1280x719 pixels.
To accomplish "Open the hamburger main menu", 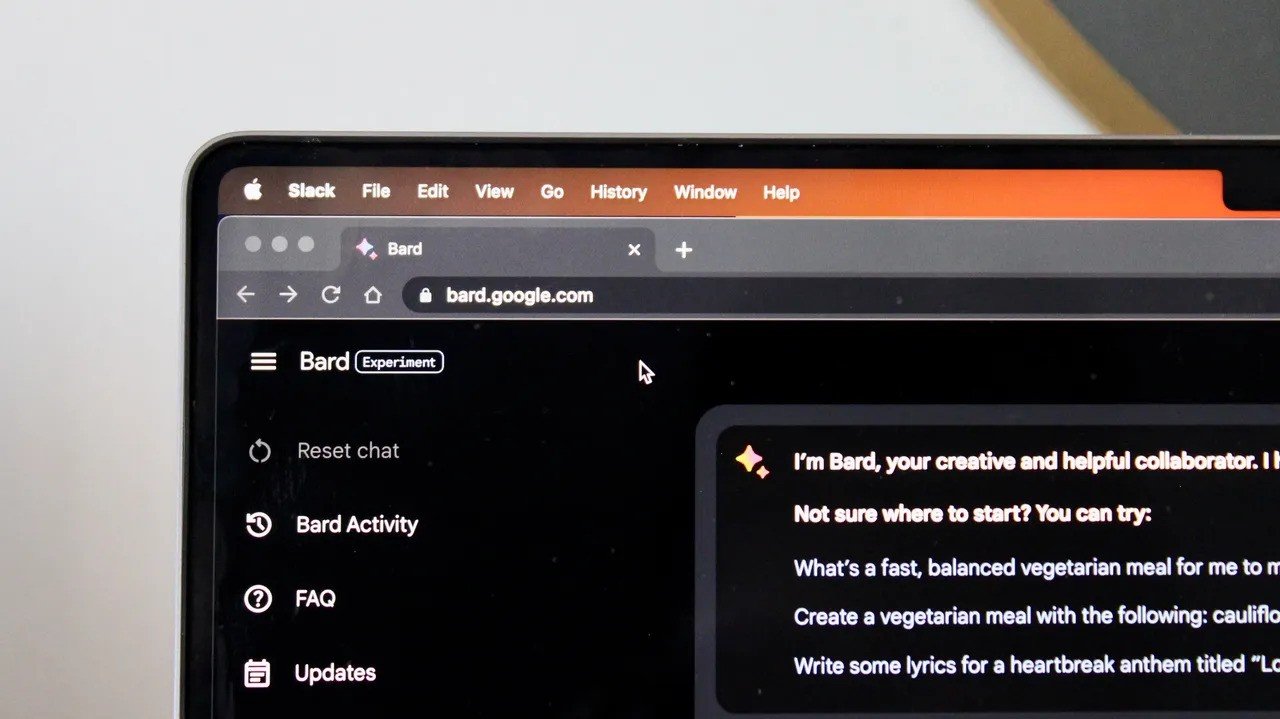I will [263, 361].
